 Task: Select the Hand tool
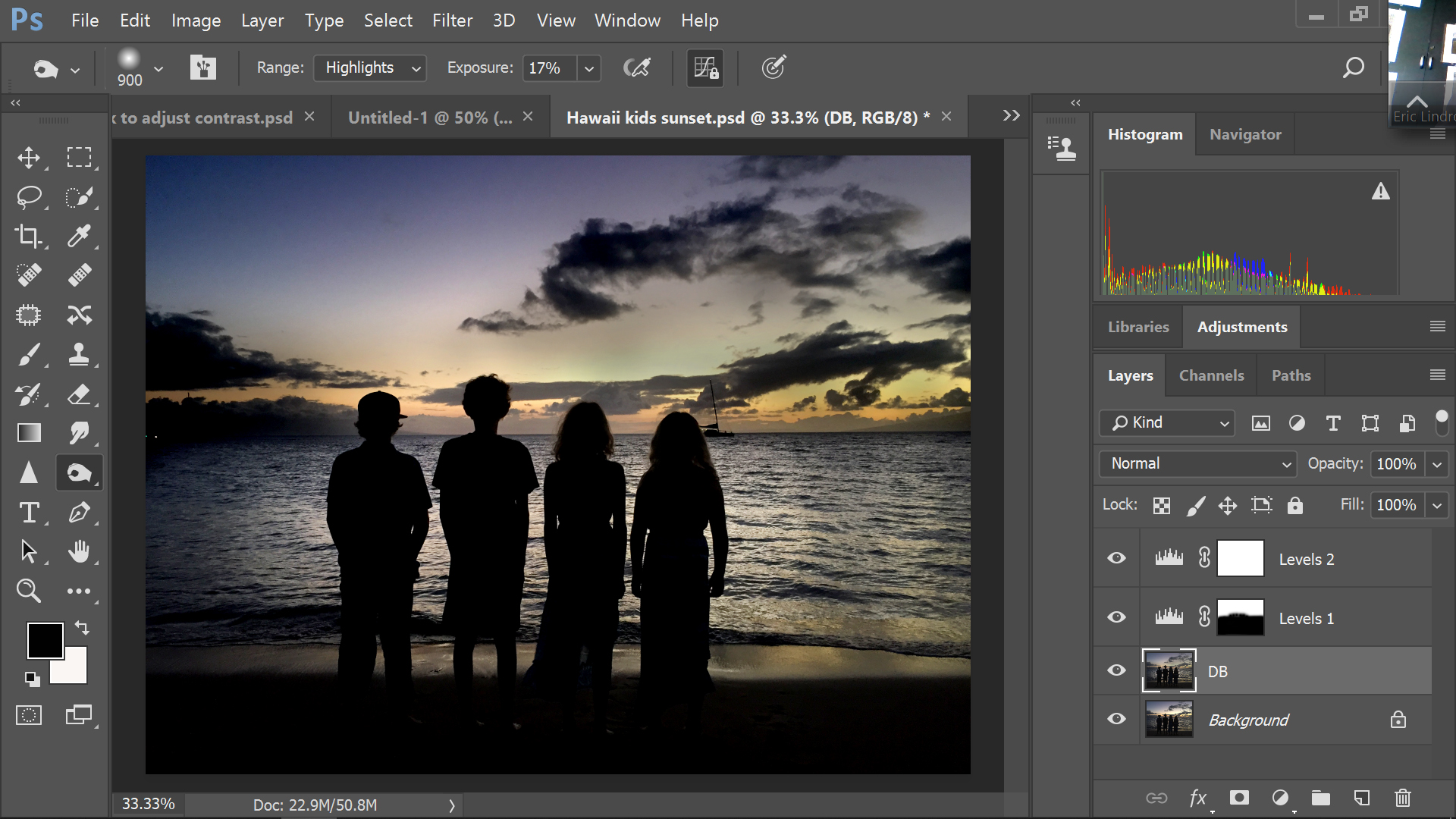pos(79,551)
